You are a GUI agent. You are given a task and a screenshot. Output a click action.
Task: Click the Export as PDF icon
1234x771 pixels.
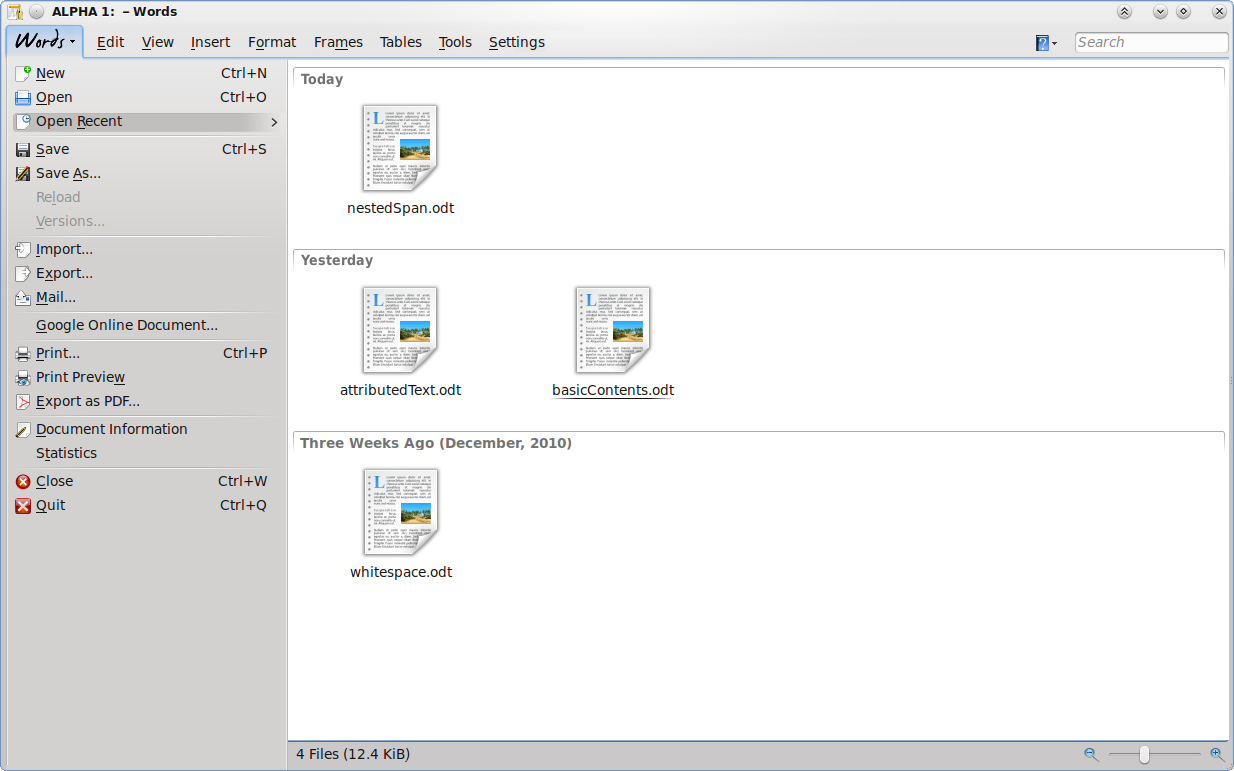tap(23, 401)
